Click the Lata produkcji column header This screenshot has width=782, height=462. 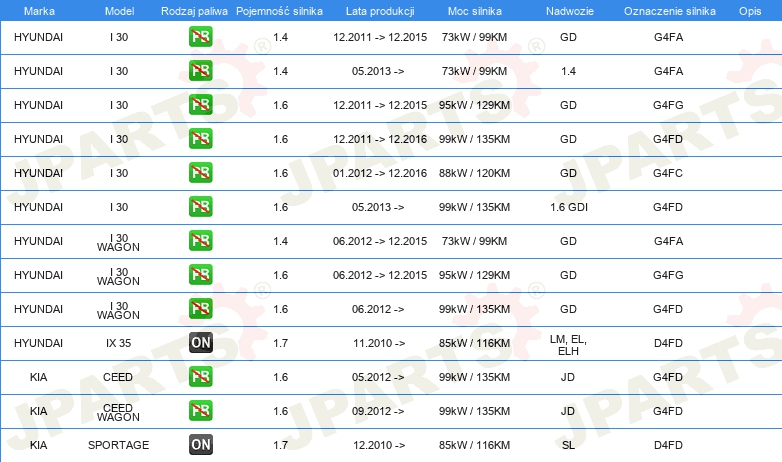coord(380,11)
